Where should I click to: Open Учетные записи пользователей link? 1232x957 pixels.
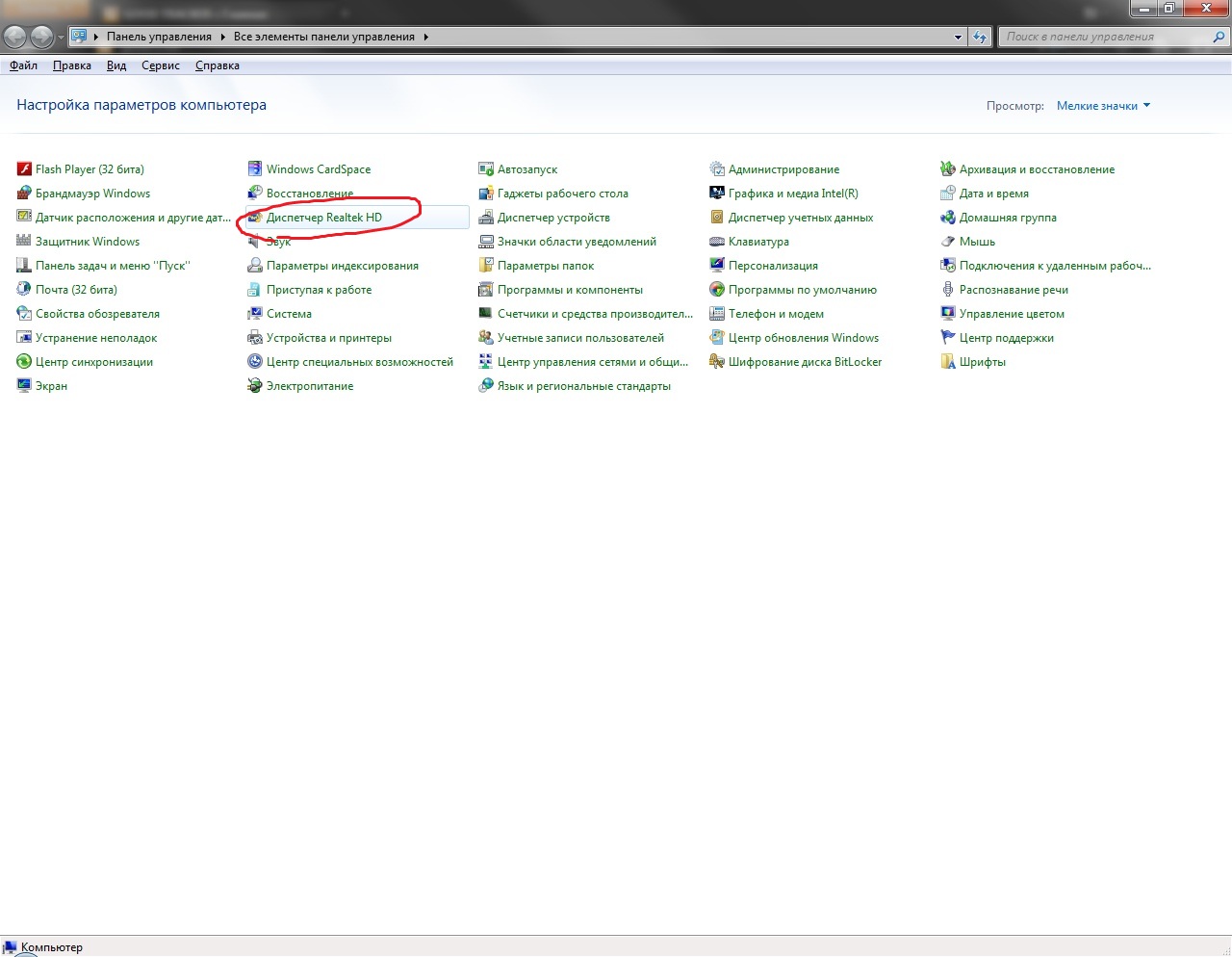[580, 338]
